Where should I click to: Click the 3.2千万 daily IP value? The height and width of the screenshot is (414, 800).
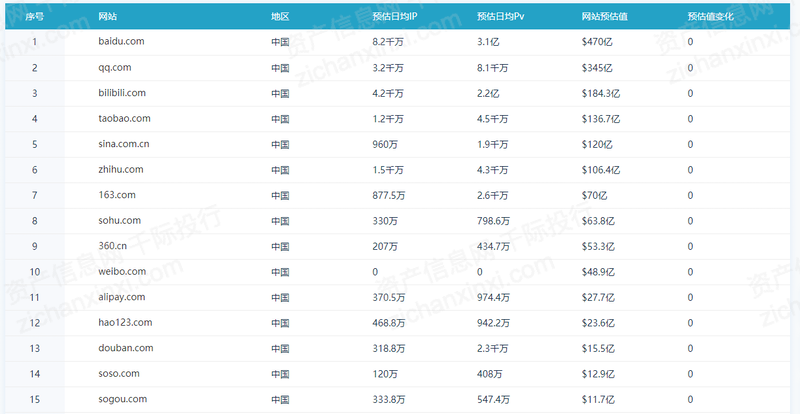[x=388, y=68]
